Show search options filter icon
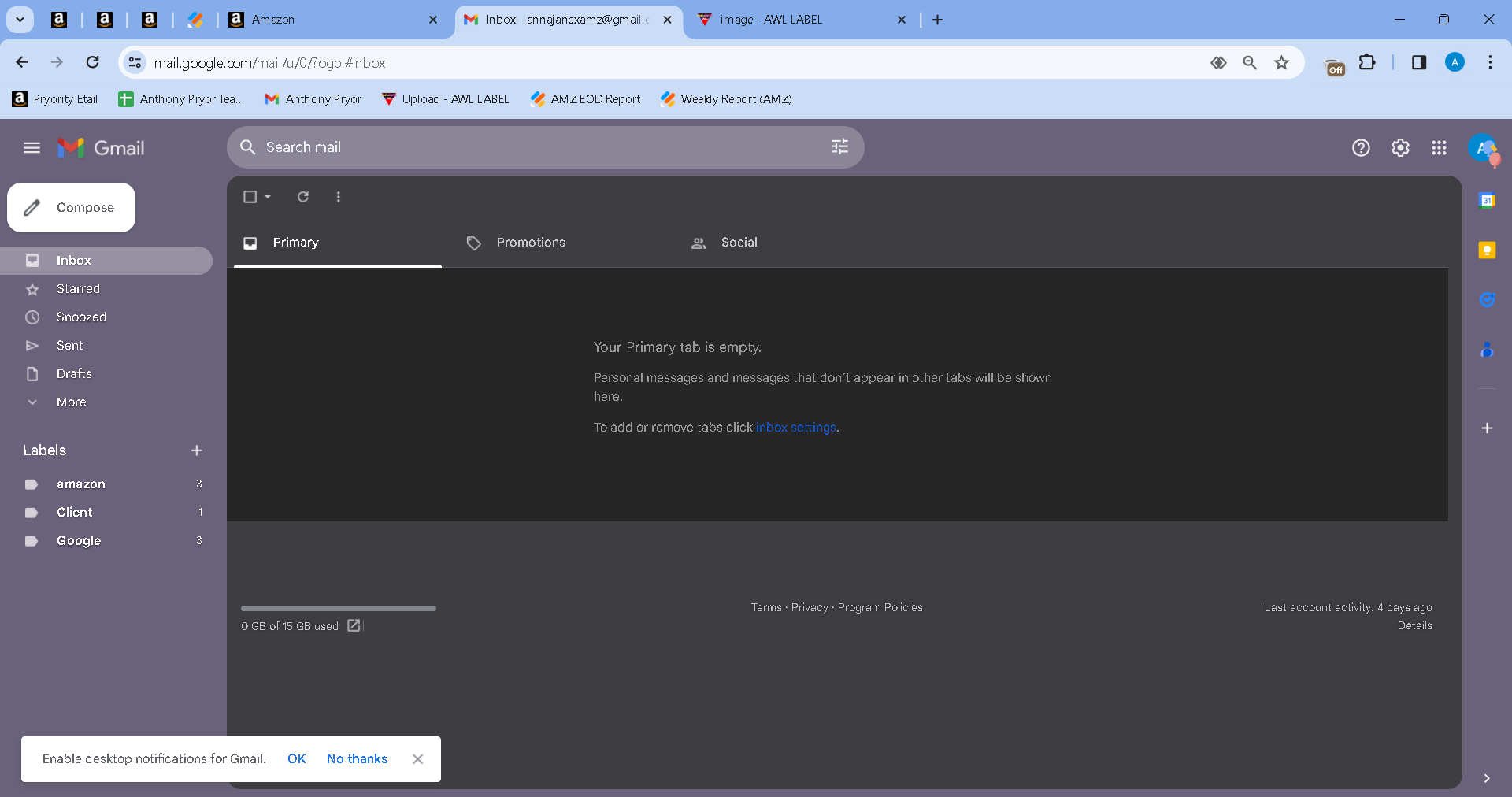1512x797 pixels. [x=839, y=146]
